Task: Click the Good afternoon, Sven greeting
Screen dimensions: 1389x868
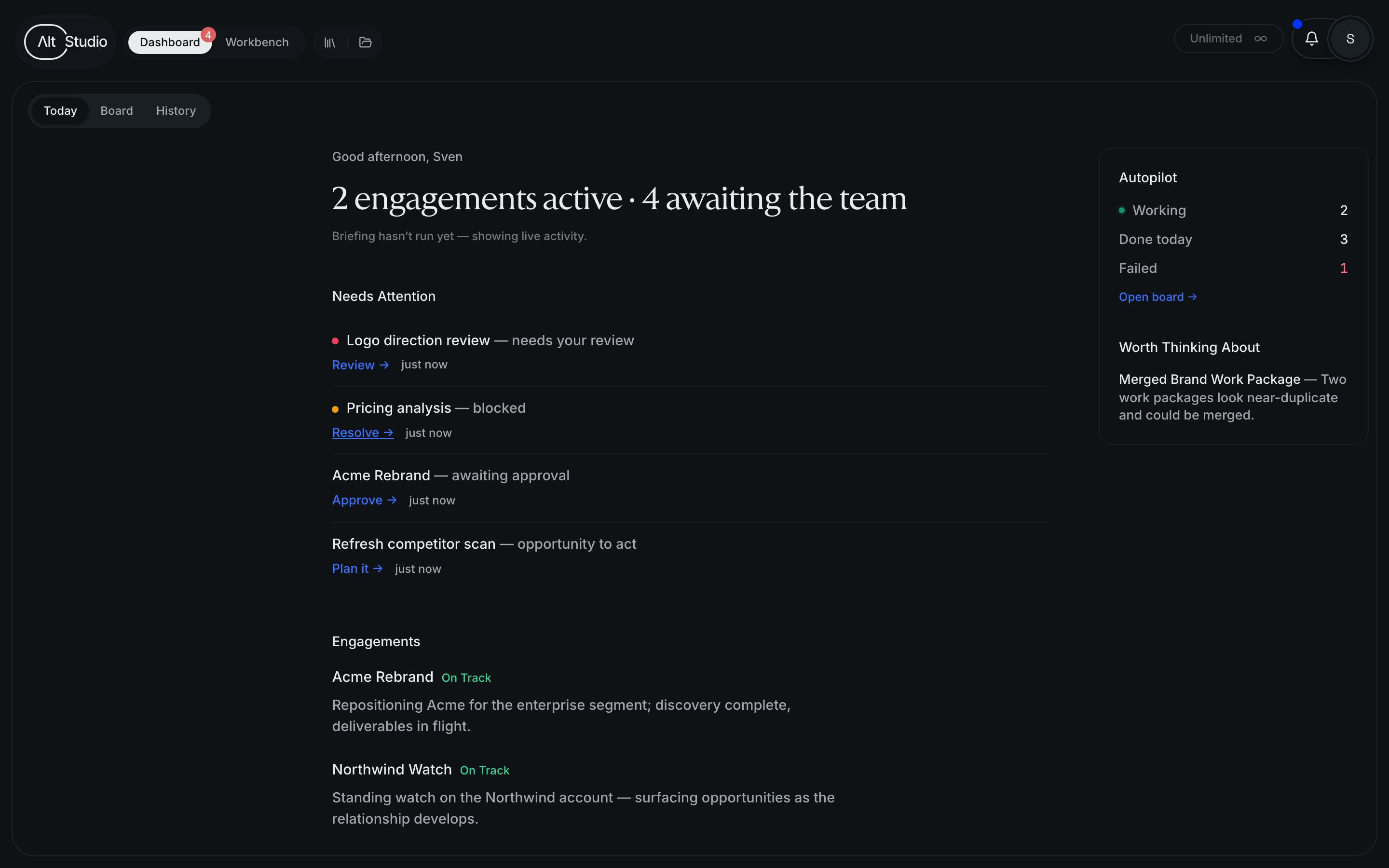Action: [397, 157]
